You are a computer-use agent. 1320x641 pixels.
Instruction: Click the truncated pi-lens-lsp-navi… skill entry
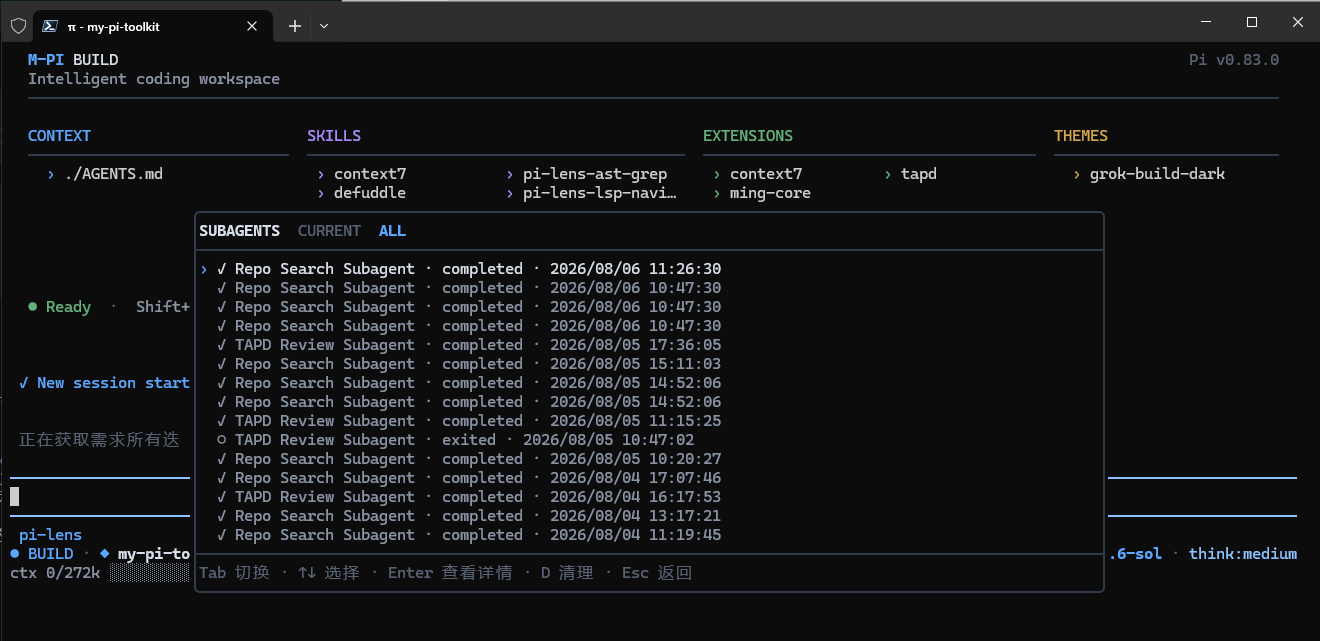tap(600, 193)
